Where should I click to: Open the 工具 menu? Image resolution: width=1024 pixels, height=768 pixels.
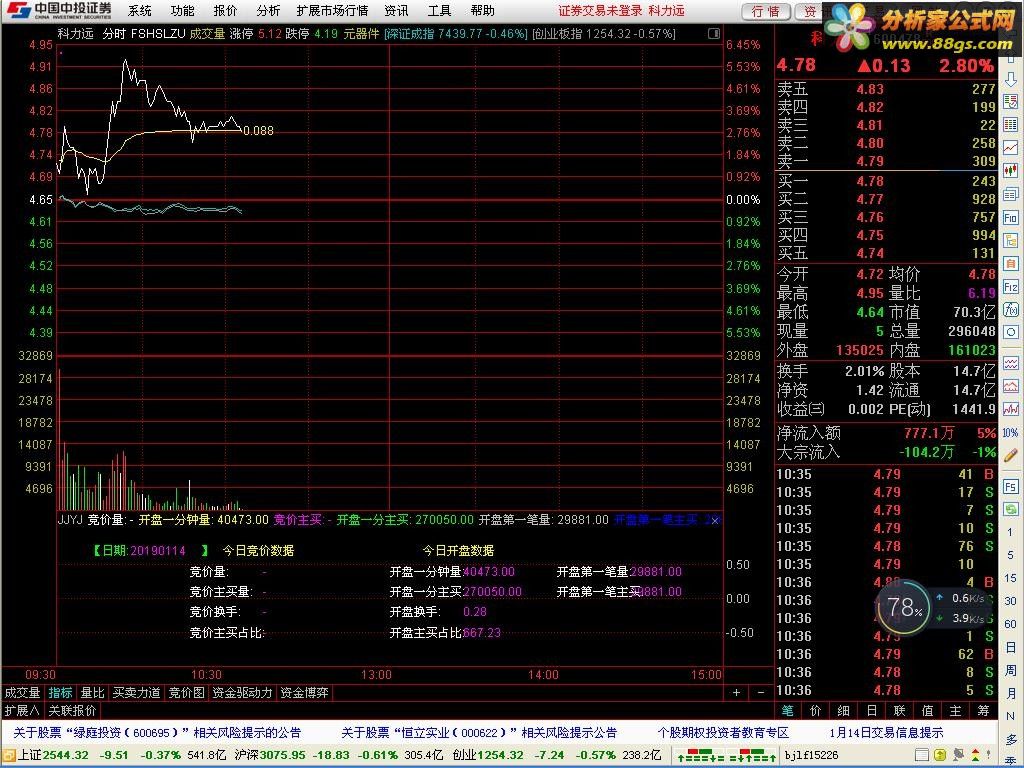tap(439, 10)
